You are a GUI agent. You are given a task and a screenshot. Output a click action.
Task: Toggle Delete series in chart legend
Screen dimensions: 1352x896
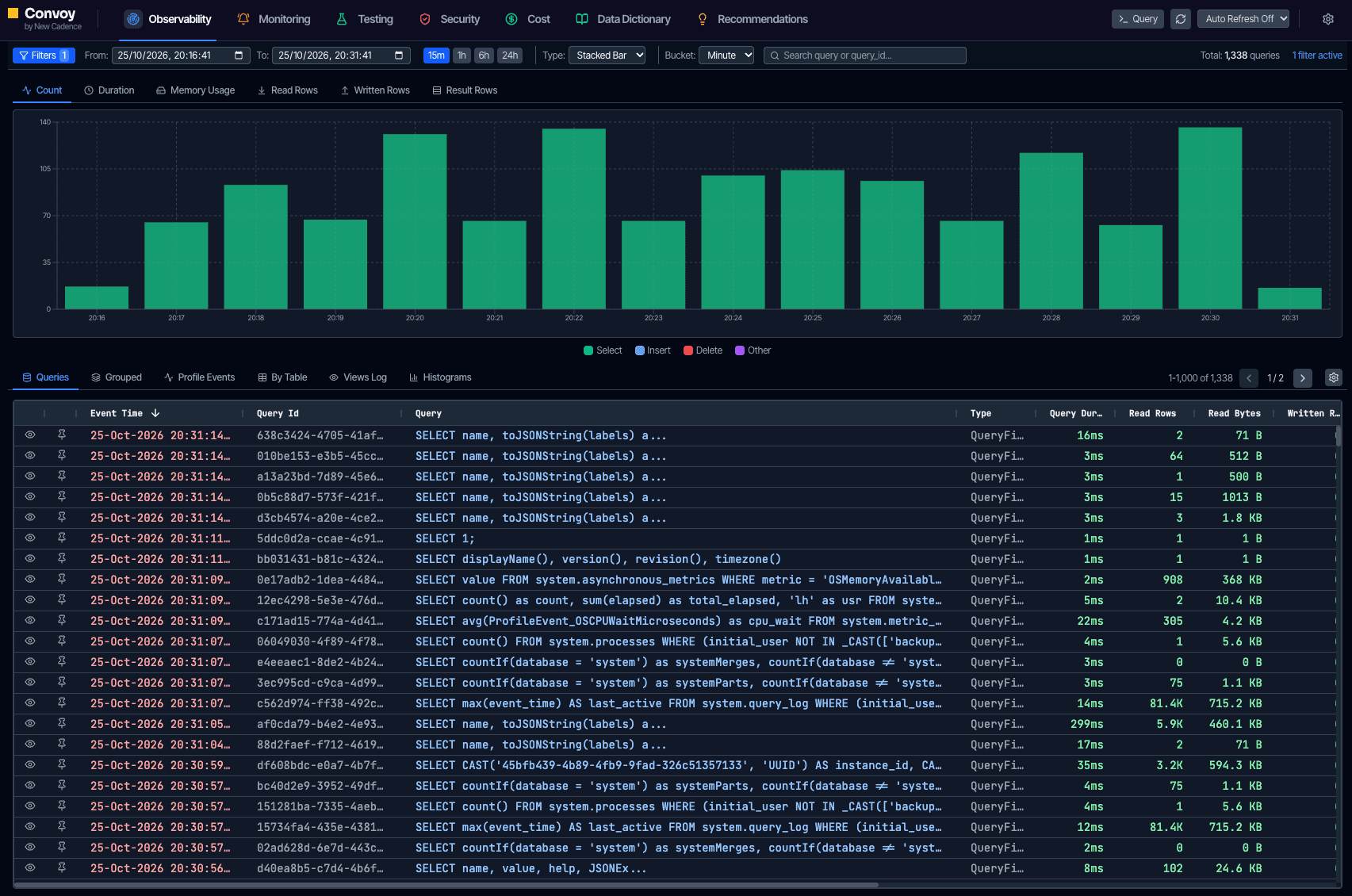click(x=703, y=350)
